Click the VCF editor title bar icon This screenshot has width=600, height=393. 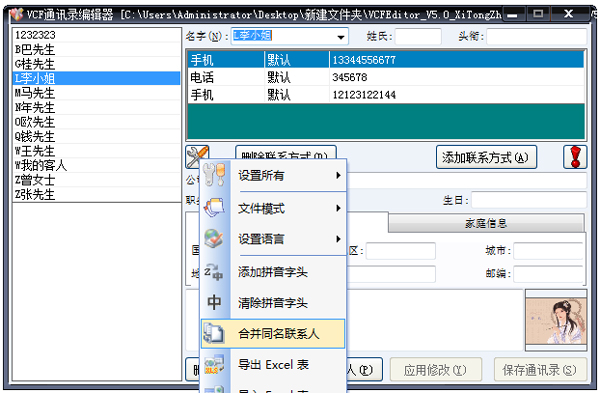click(16, 15)
